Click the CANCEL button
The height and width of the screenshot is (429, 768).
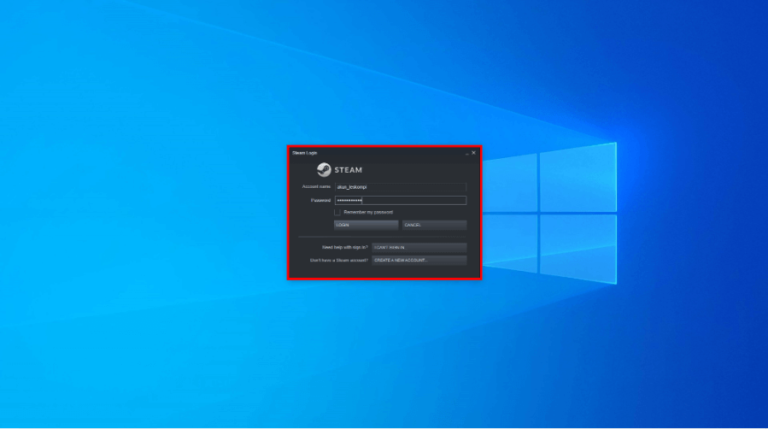click(434, 225)
